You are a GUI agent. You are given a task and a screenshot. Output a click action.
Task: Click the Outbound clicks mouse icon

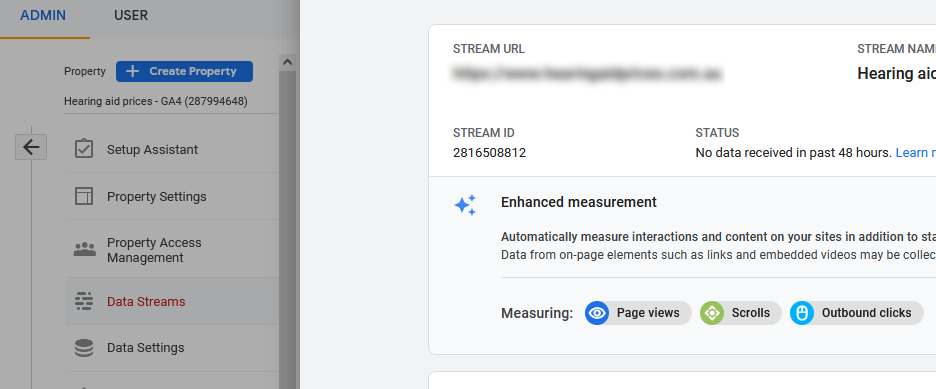coord(802,313)
